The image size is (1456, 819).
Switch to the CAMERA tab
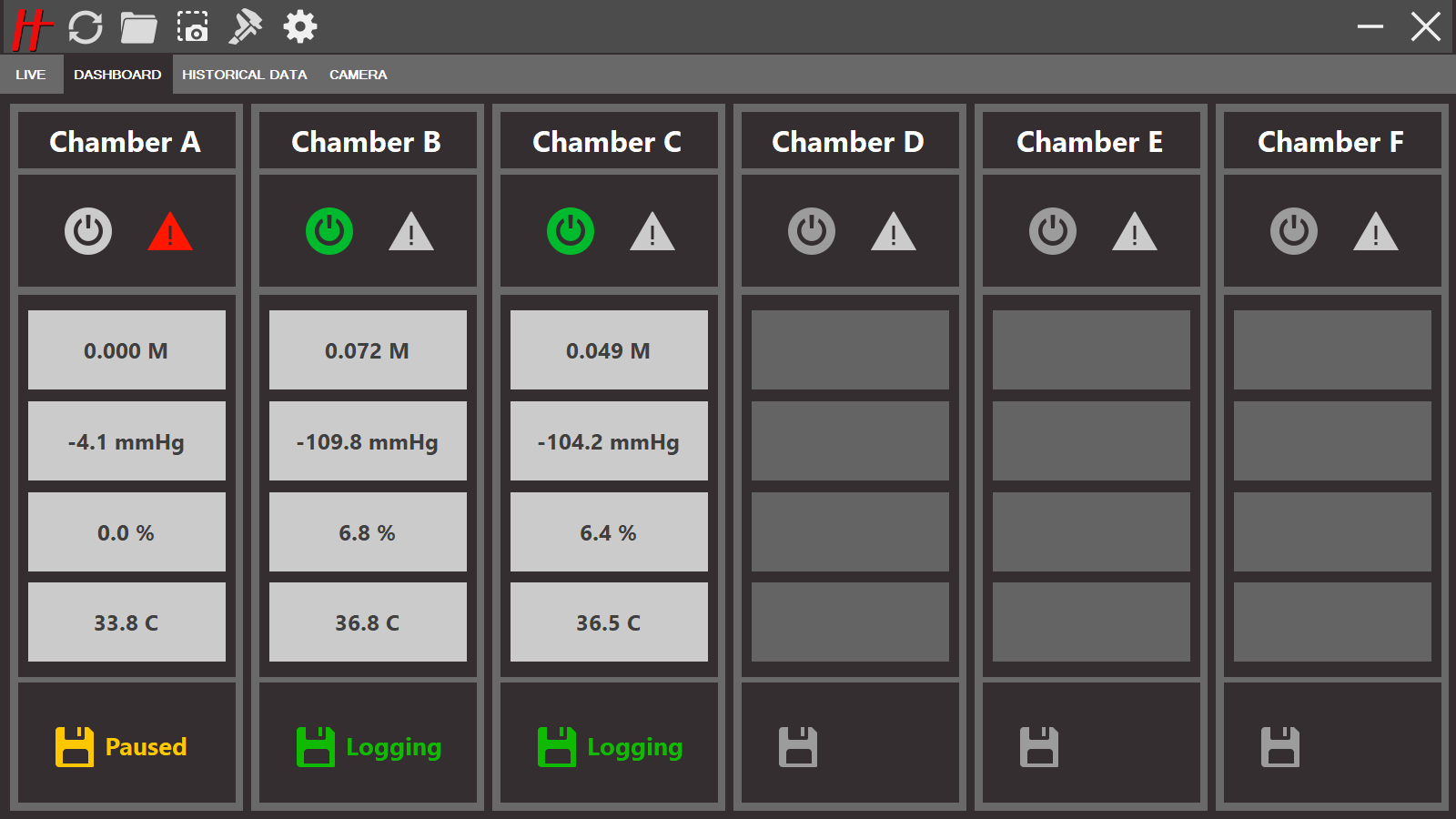[358, 75]
